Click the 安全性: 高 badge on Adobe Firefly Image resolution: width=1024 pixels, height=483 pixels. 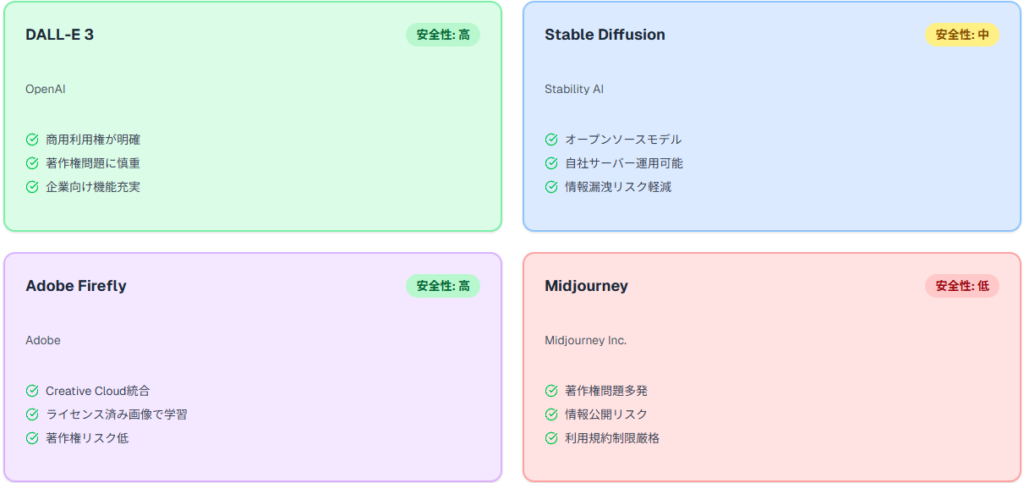[442, 286]
